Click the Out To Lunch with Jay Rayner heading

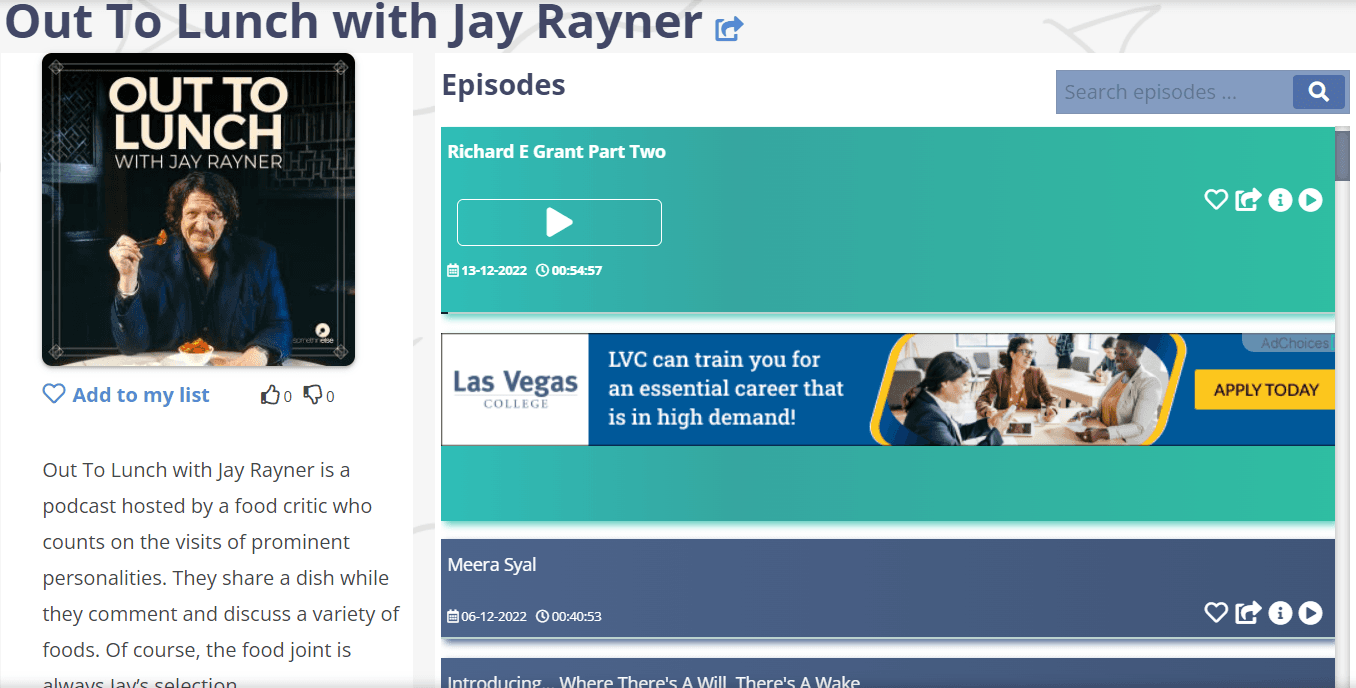point(353,22)
